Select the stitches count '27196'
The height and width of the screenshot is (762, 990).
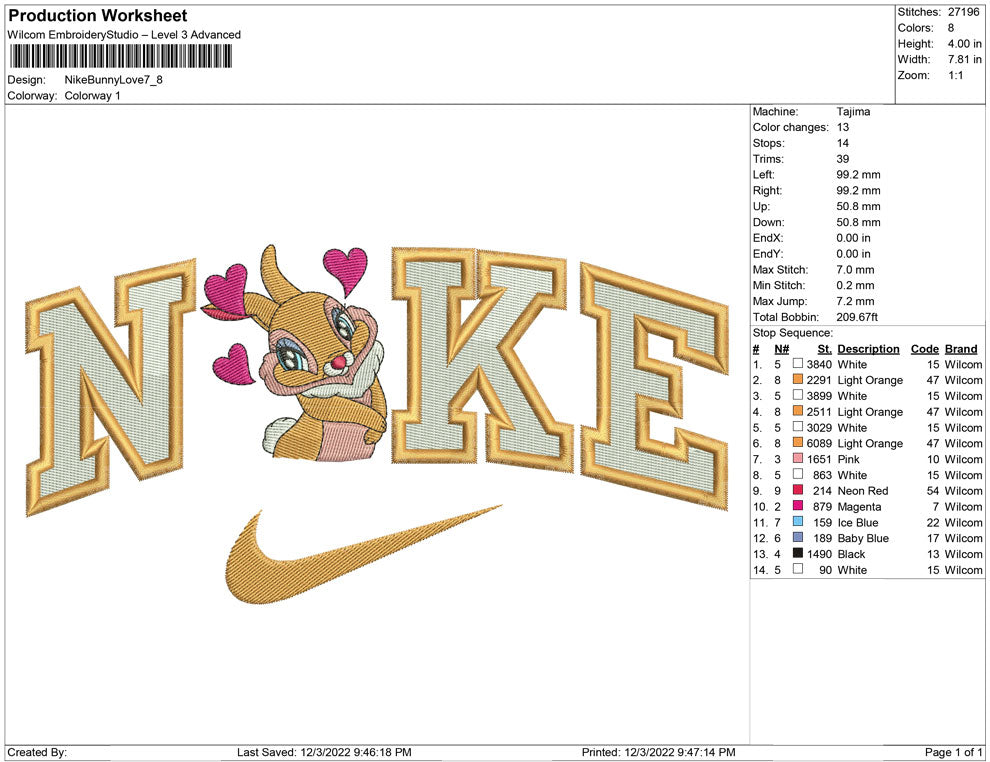pos(963,12)
